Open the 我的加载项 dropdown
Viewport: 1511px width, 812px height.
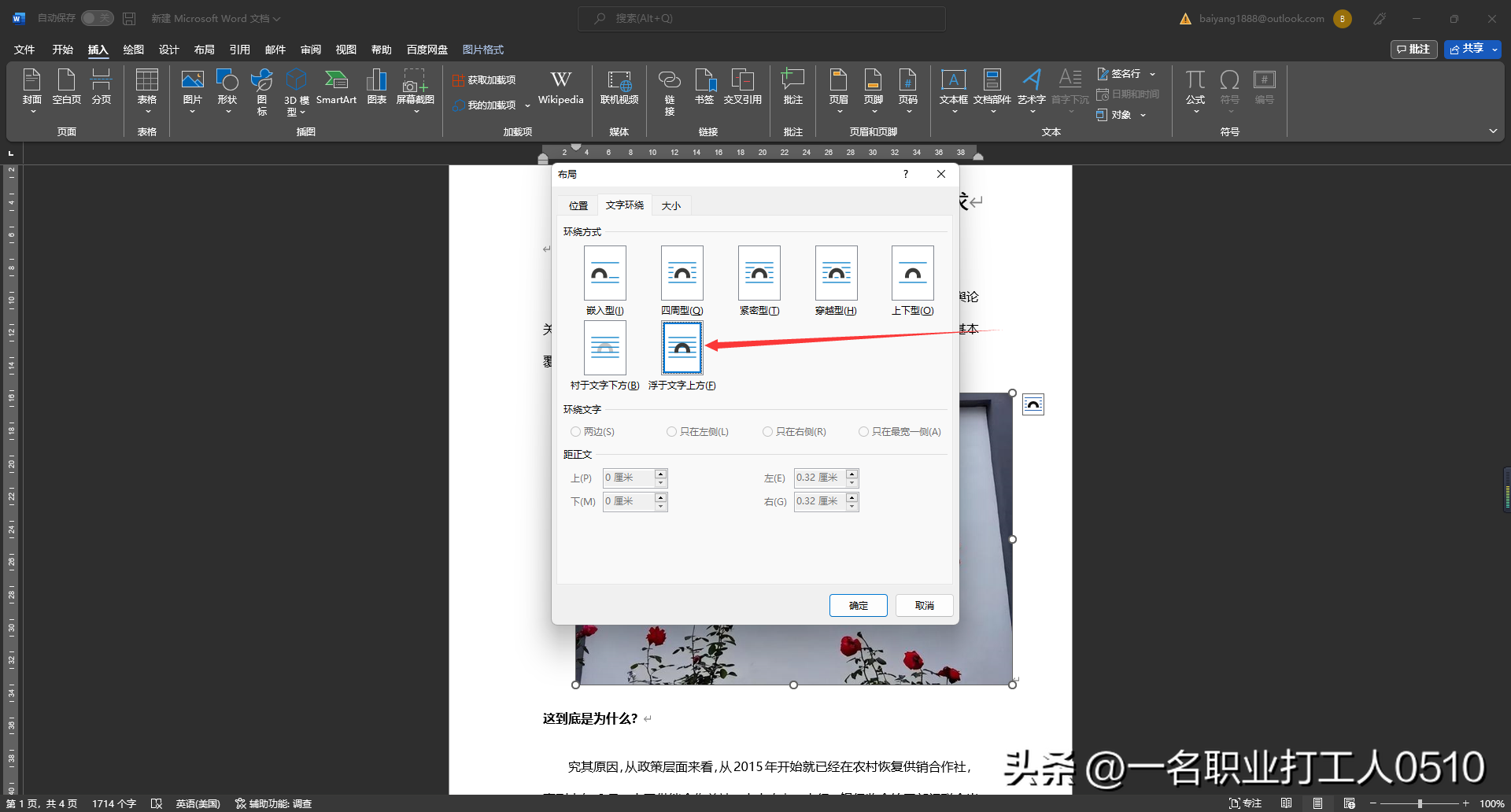tap(527, 105)
